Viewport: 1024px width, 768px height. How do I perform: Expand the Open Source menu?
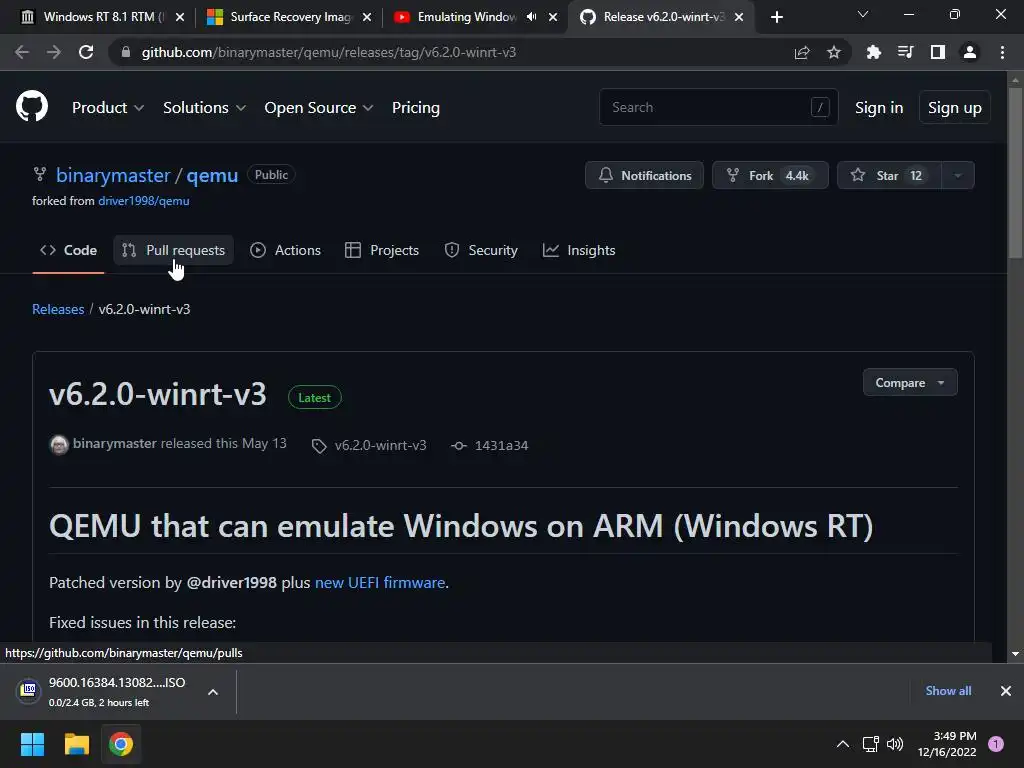tap(319, 107)
